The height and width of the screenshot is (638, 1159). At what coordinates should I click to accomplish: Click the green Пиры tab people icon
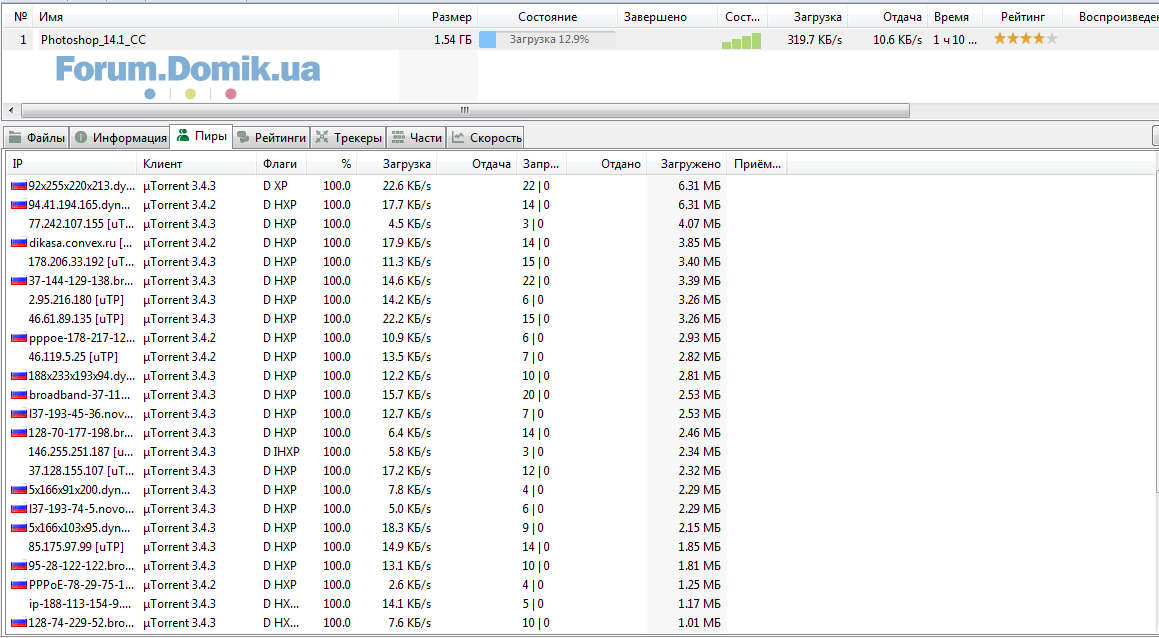point(183,136)
